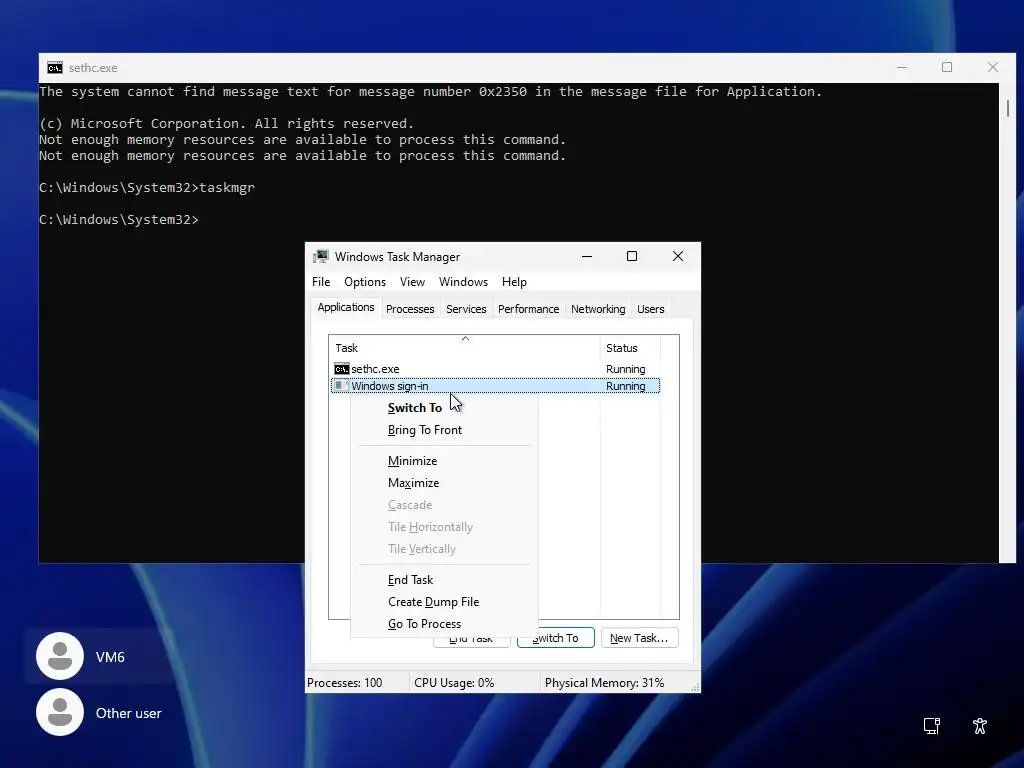Switch to the Processes tab
1024x768 pixels.
click(410, 310)
